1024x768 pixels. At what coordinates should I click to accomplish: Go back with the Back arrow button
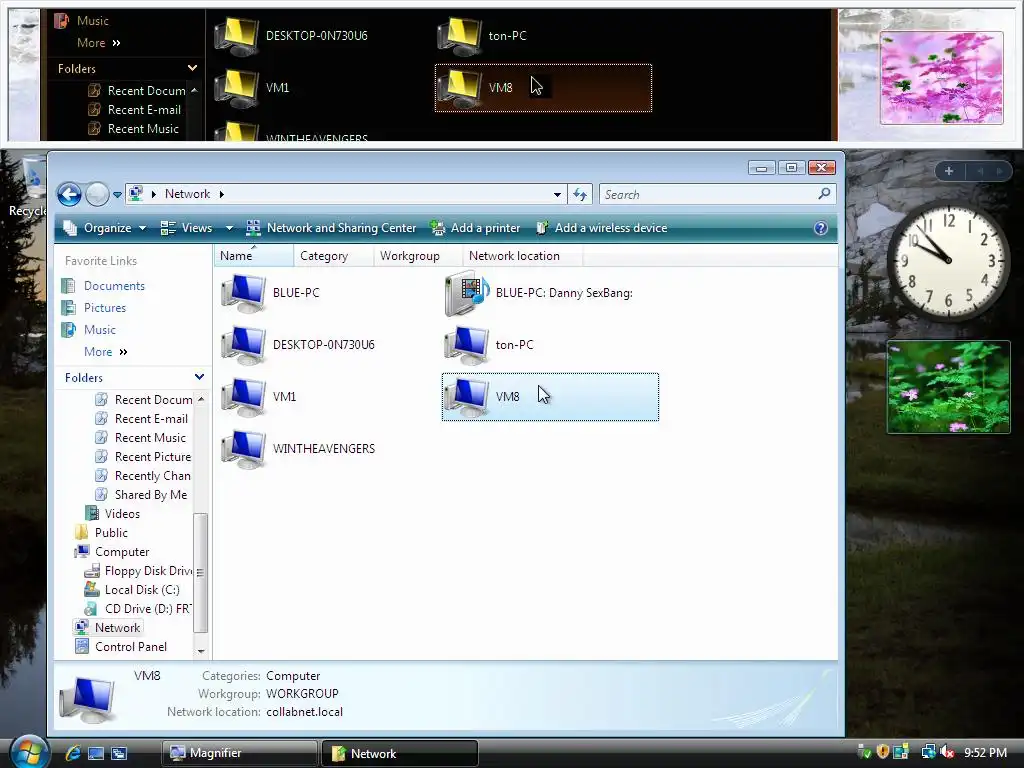click(69, 194)
